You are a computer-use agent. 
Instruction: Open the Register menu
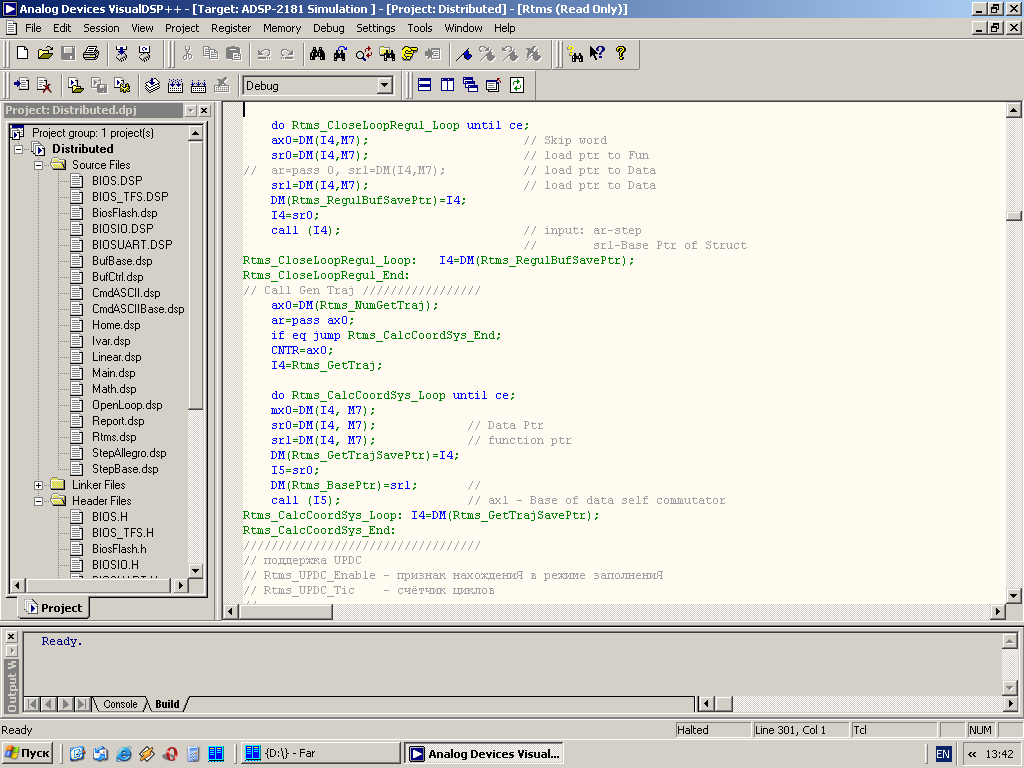231,28
